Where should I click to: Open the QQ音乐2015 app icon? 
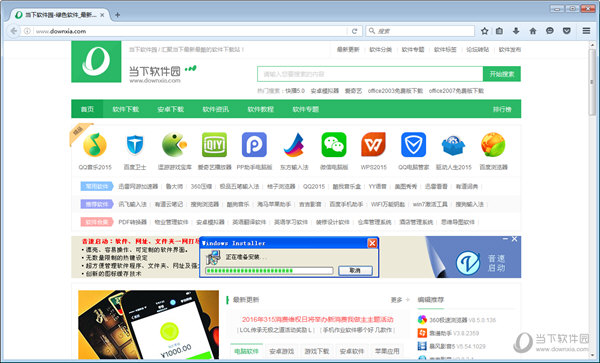point(95,145)
